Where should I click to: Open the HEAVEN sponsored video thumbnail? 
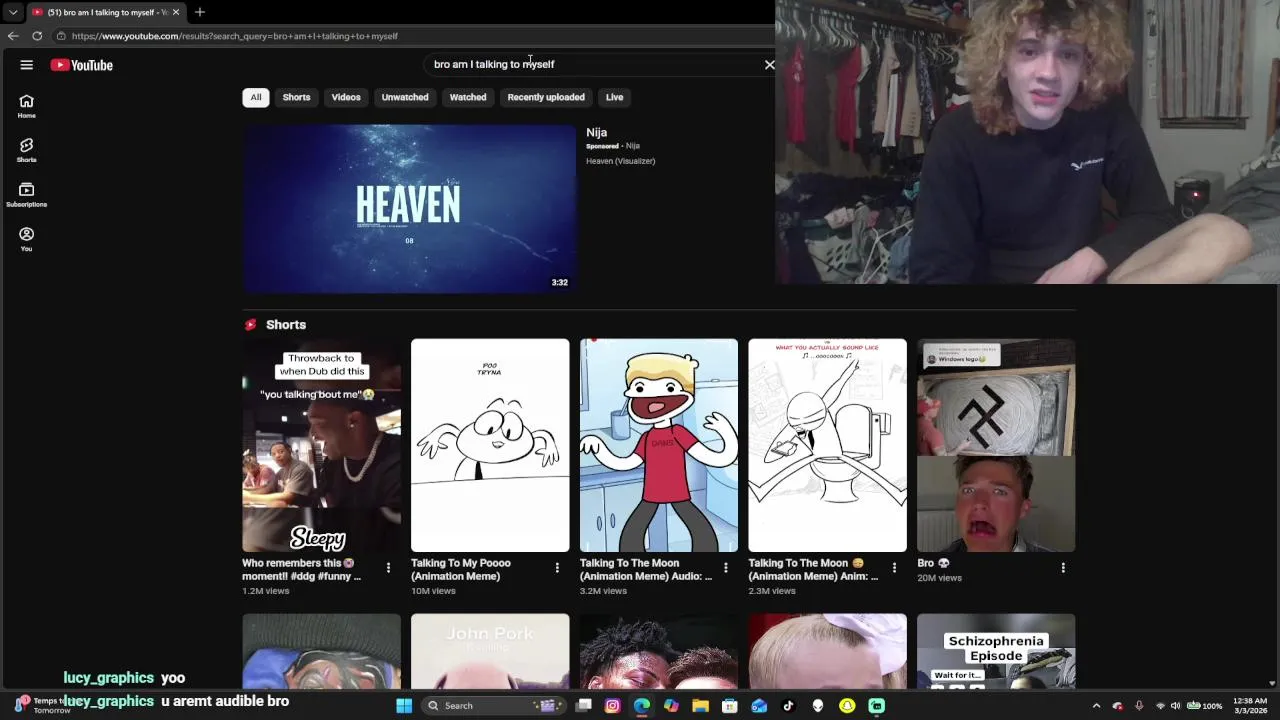tap(409, 209)
